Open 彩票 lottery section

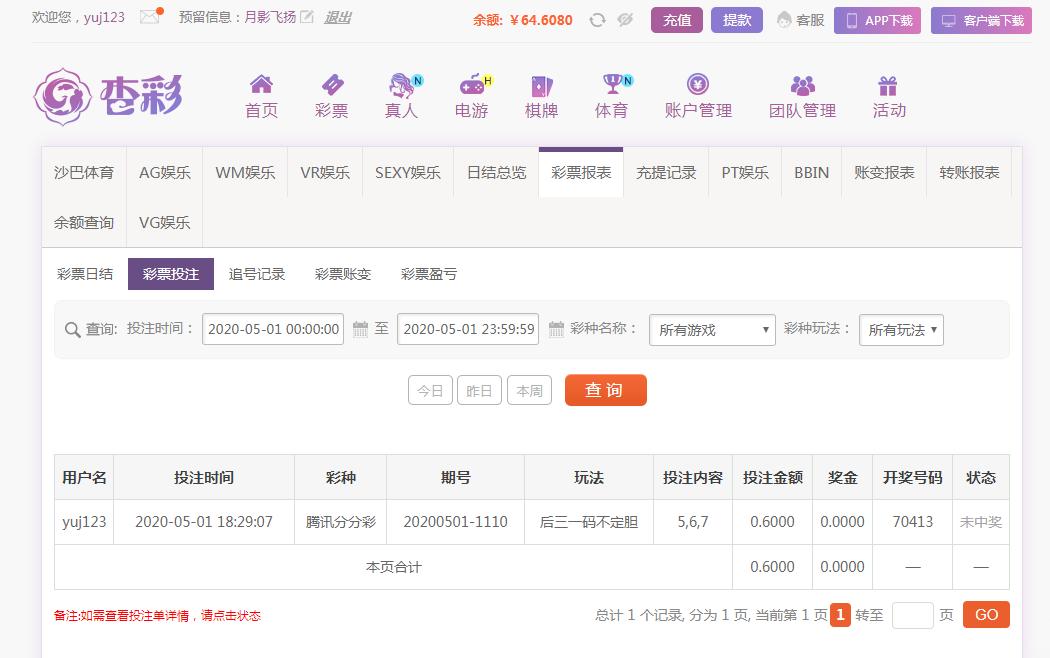(x=331, y=97)
